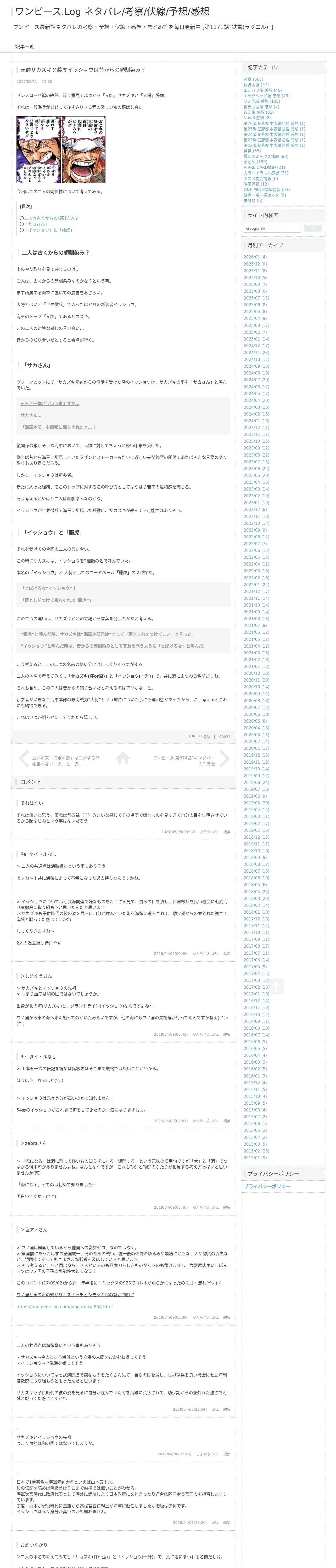This screenshot has height=1568, width=336.
Task: Open archive 2018/04 (24)
Action: pyautogui.click(x=256, y=892)
